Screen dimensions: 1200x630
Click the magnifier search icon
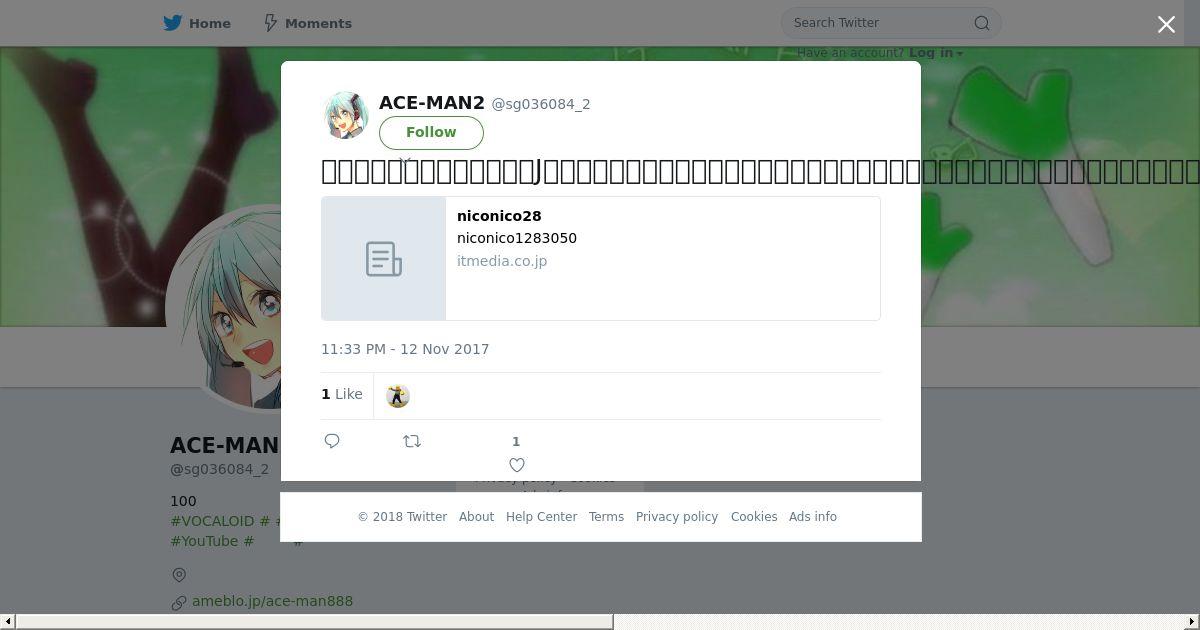coord(982,23)
